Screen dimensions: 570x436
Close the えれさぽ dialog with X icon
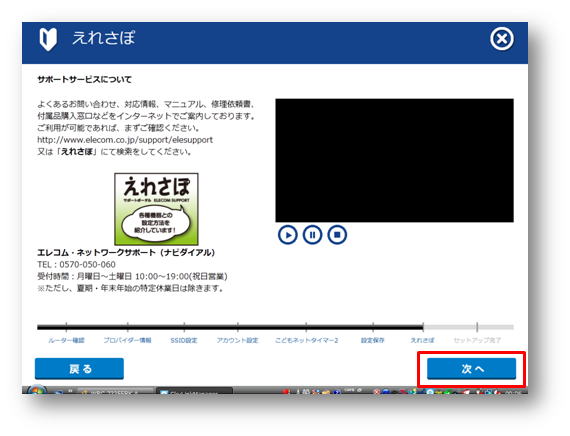[502, 39]
